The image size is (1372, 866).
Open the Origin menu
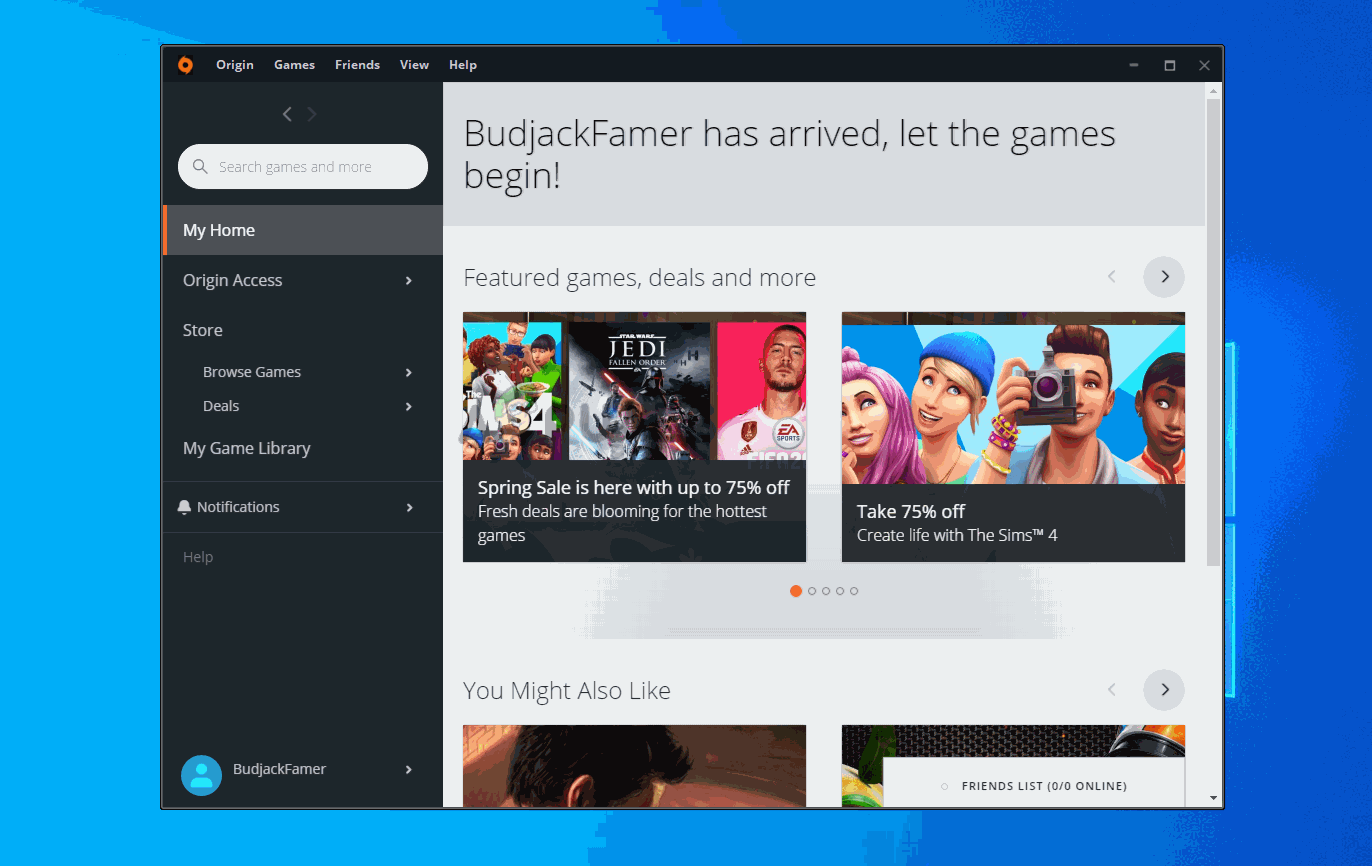(235, 65)
